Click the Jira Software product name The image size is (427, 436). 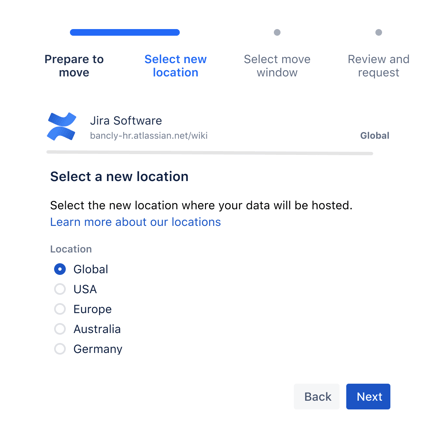[126, 120]
